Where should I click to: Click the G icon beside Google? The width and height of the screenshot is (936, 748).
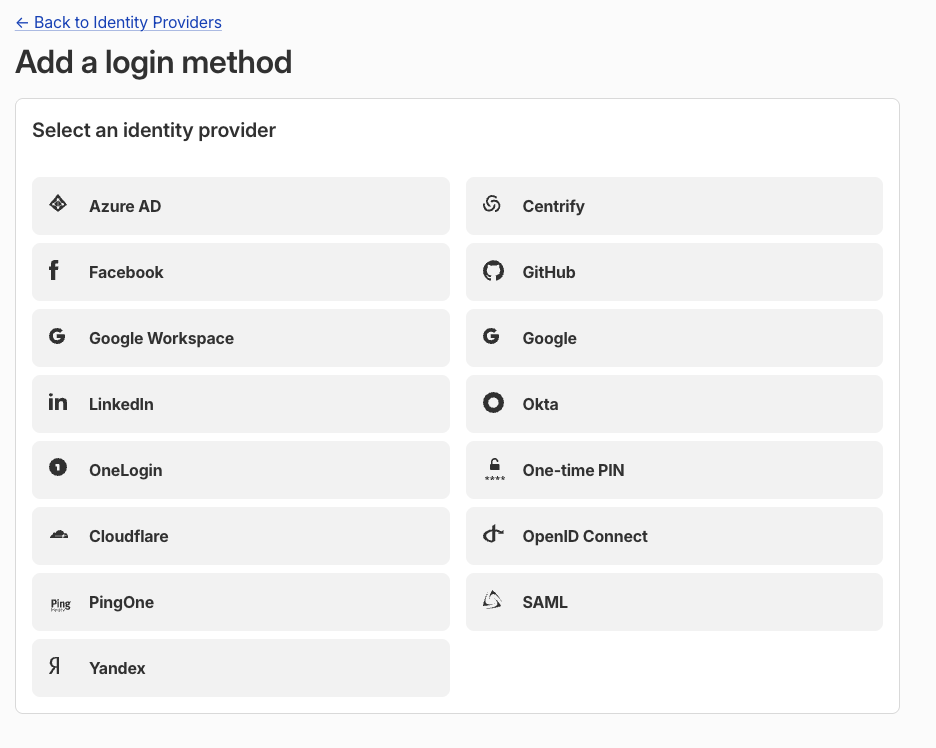click(x=491, y=336)
